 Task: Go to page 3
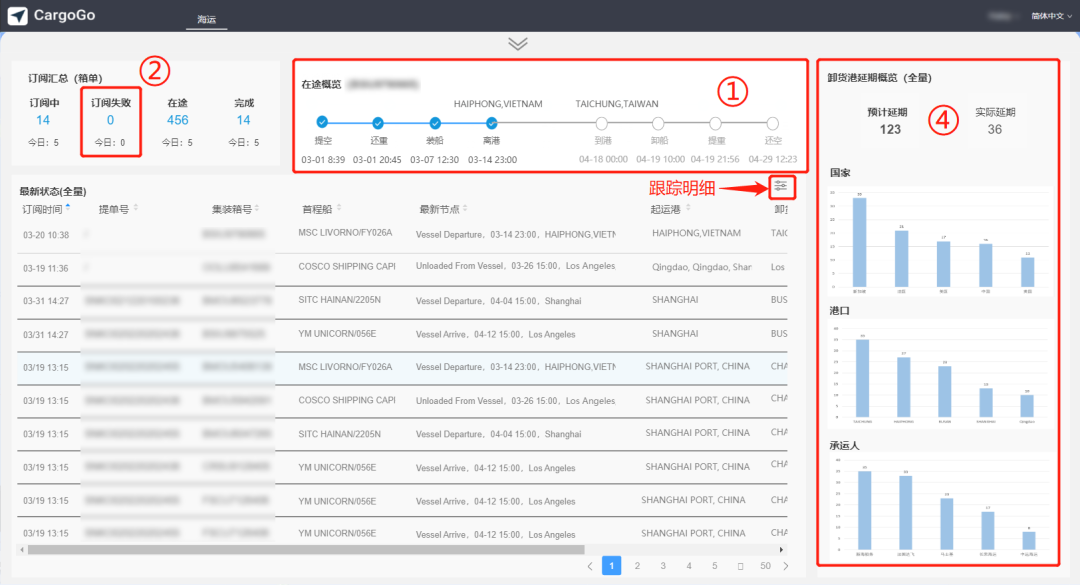click(663, 566)
